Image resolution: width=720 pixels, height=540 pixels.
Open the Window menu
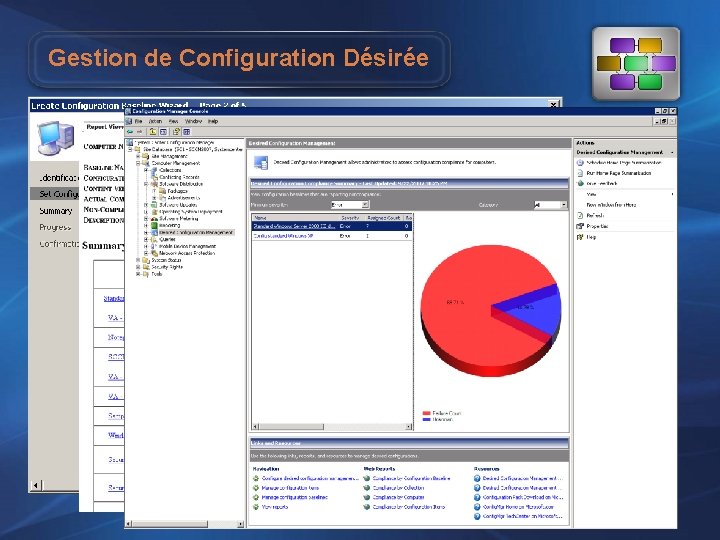tap(193, 121)
